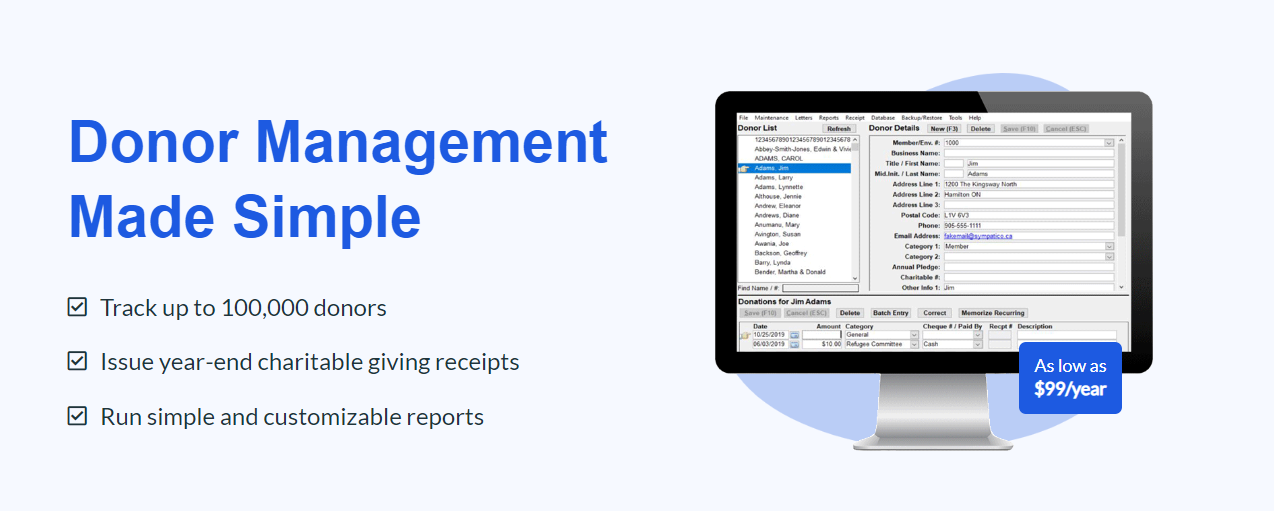Click the first name field containing Jim
Image resolution: width=1274 pixels, height=511 pixels.
pyautogui.click(x=1040, y=163)
